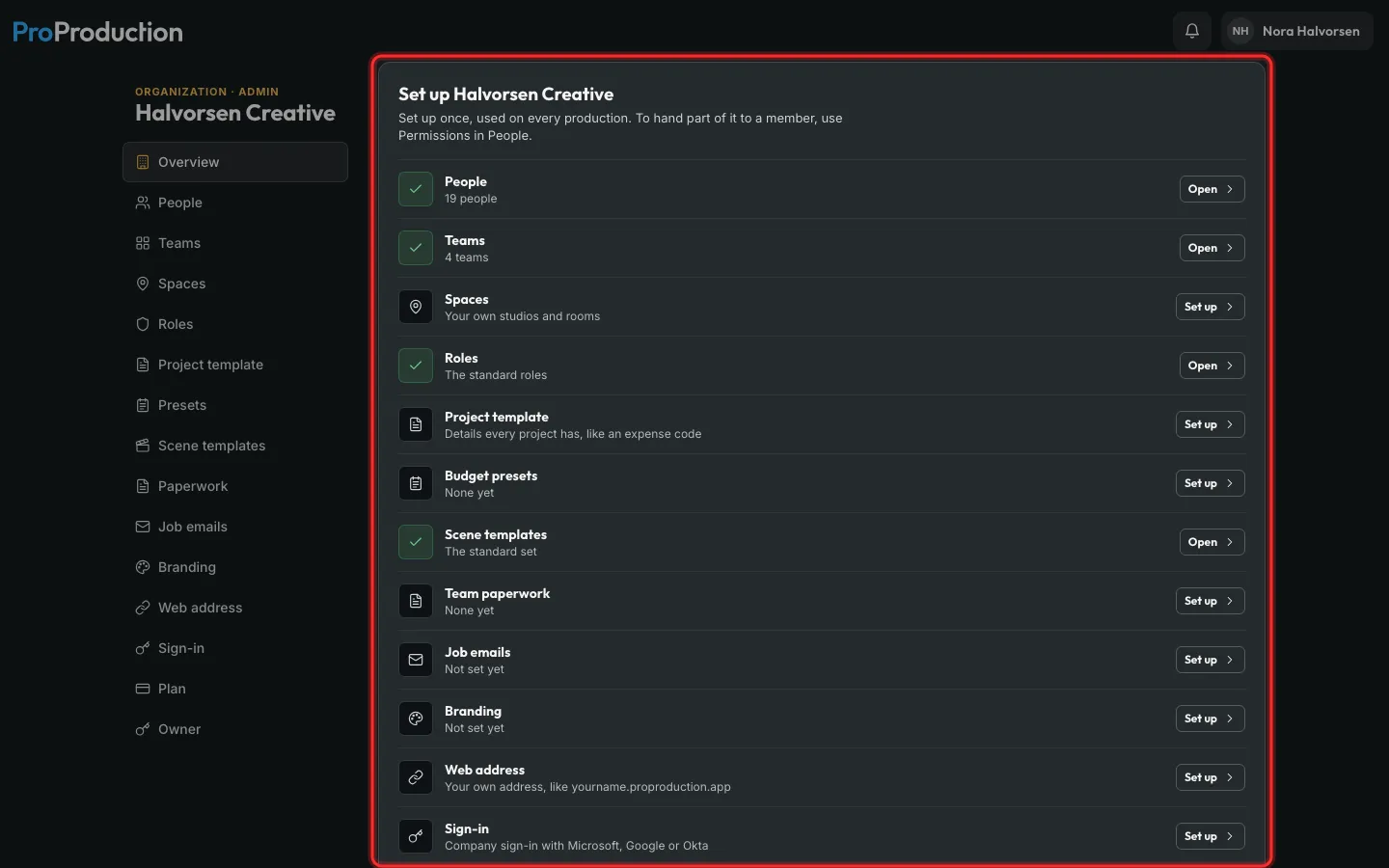Click Set up button for Spaces
The image size is (1389, 868).
pyautogui.click(x=1210, y=307)
